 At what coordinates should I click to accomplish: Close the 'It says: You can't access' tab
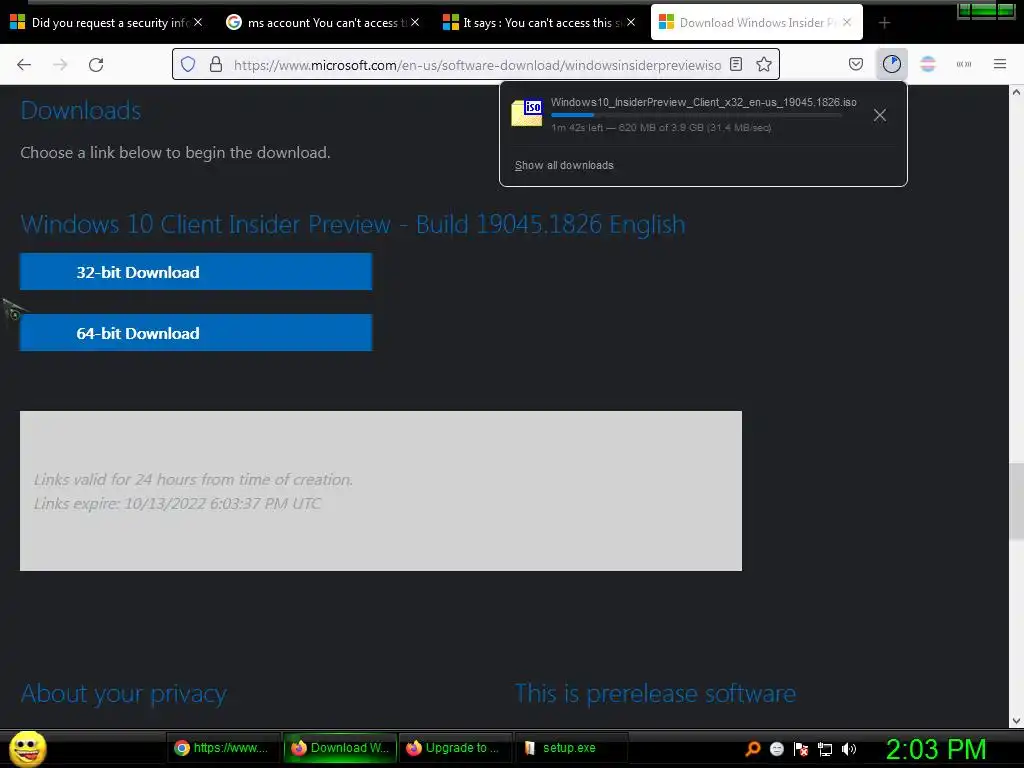pos(631,22)
